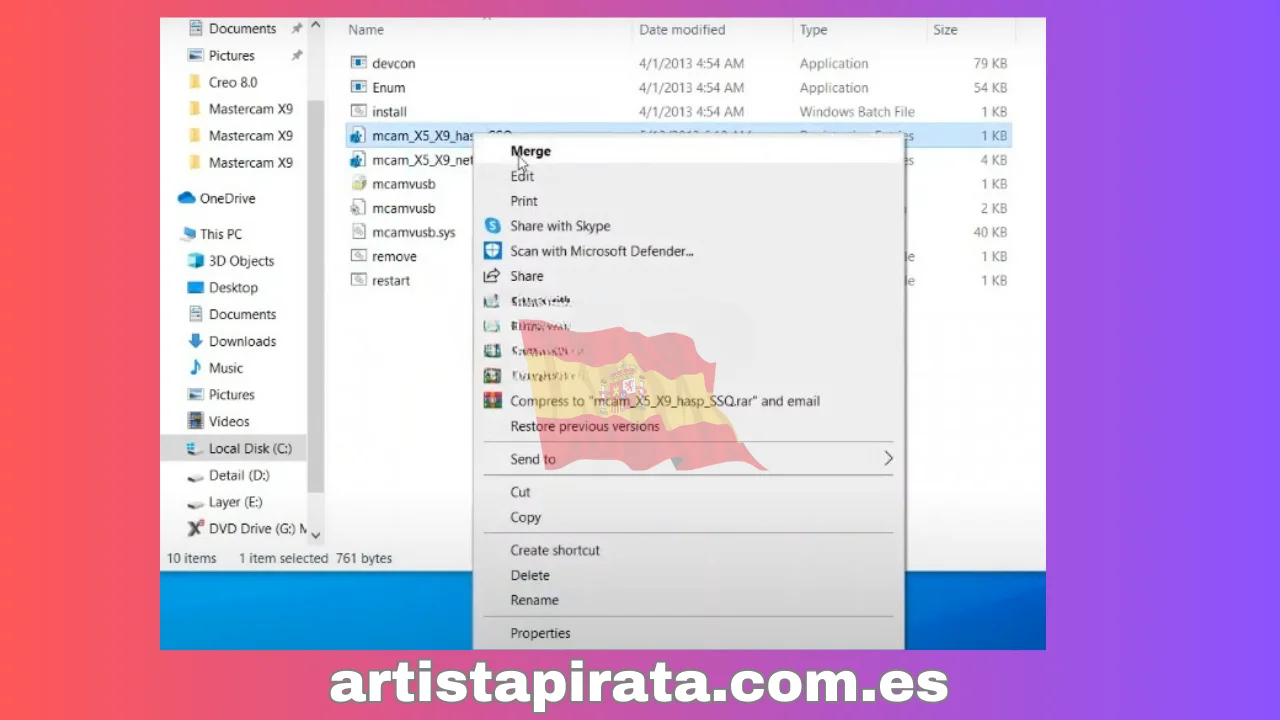Open Documents under This PC in sidebar

pyautogui.click(x=242, y=314)
